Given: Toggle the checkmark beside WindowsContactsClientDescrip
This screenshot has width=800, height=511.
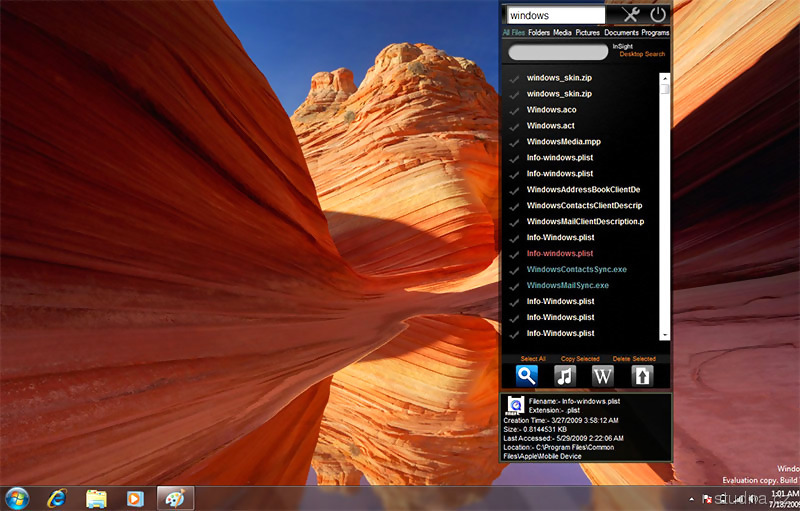Looking at the screenshot, I should (514, 207).
